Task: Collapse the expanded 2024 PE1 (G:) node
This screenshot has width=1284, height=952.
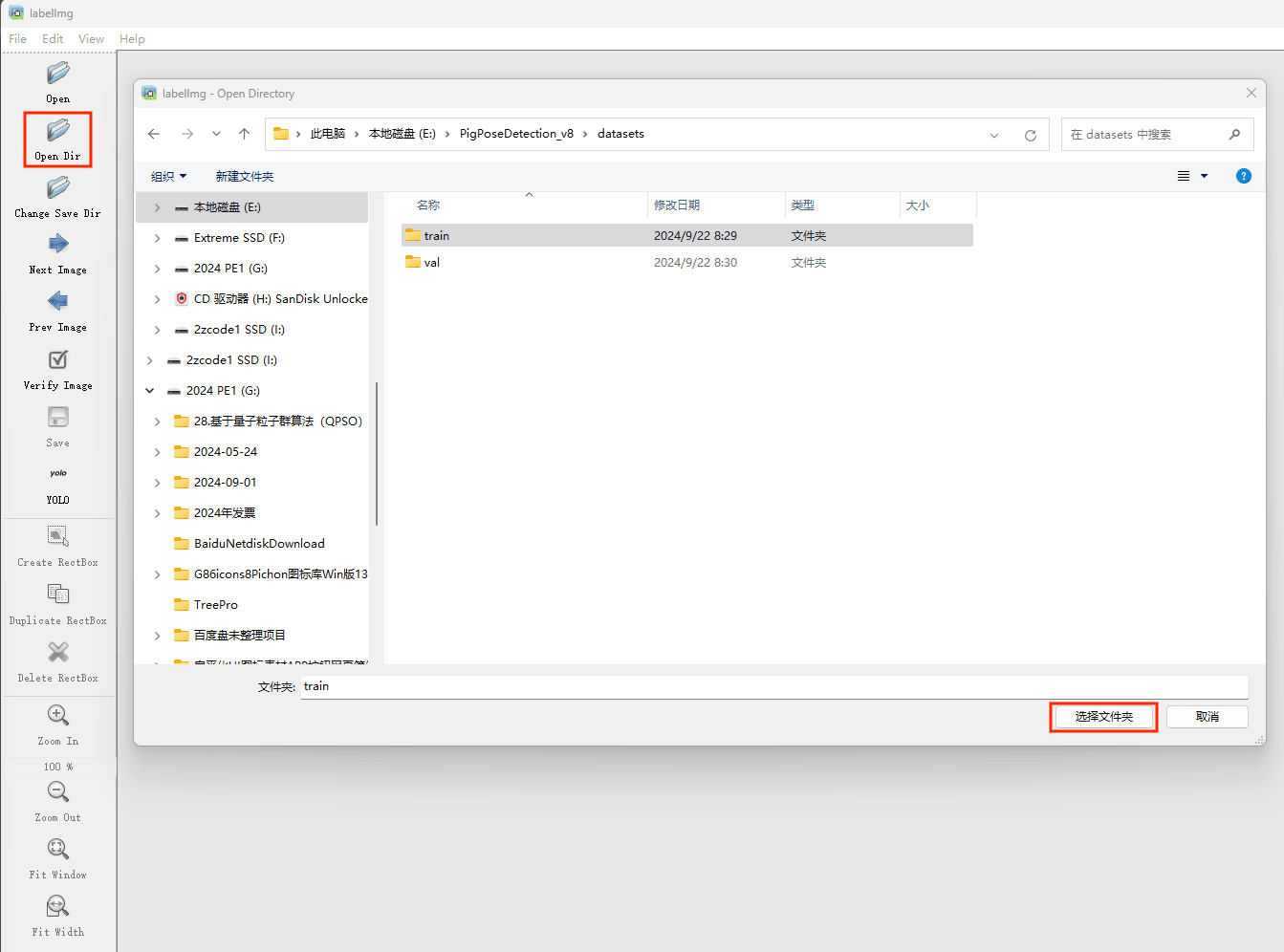Action: click(x=150, y=391)
